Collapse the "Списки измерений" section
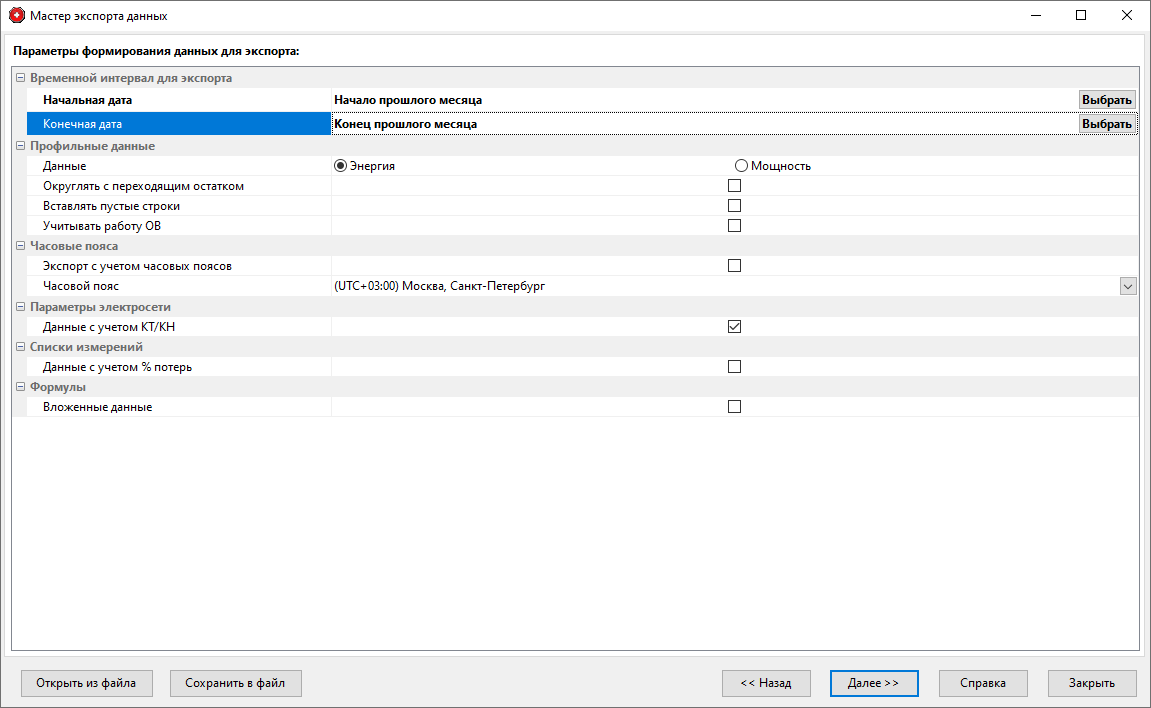This screenshot has height=708, width=1151. click(x=20, y=346)
